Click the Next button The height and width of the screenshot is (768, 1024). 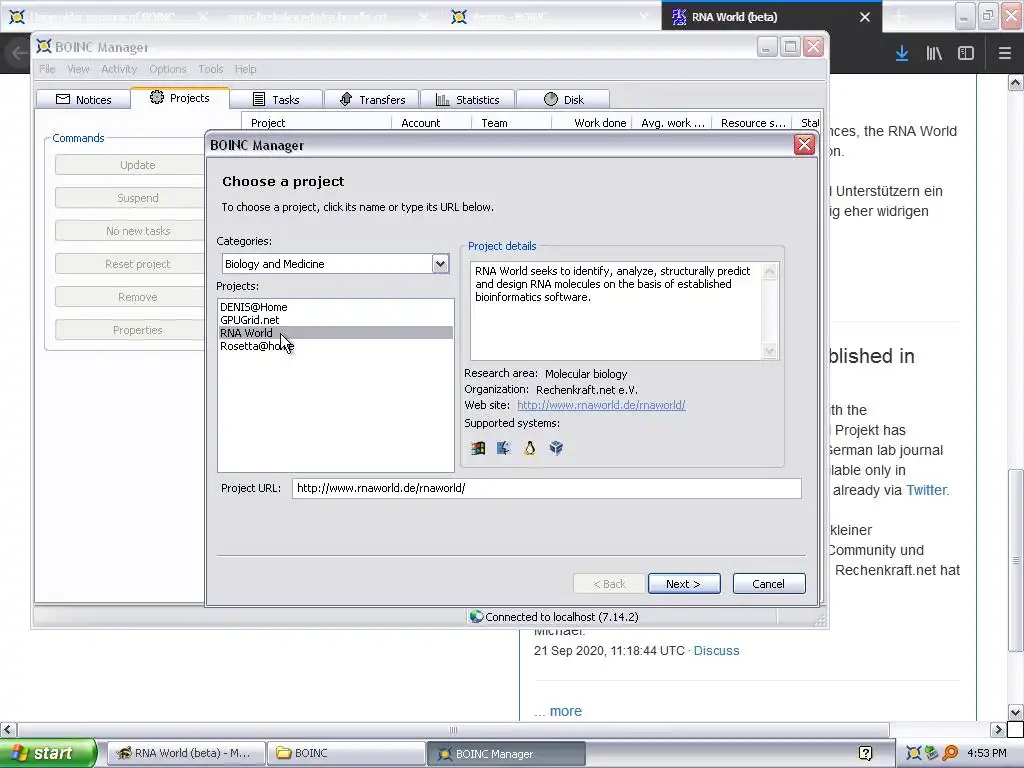(x=684, y=584)
